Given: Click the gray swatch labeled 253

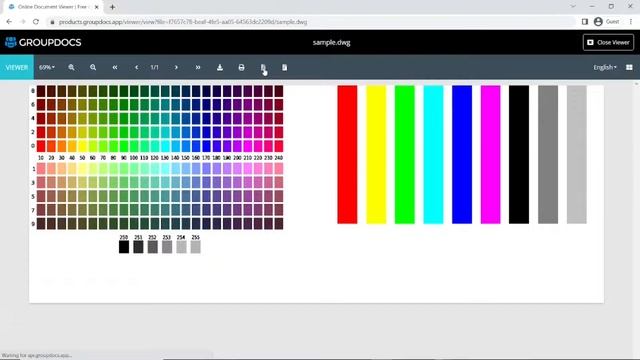Looking at the screenshot, I should click(167, 247).
